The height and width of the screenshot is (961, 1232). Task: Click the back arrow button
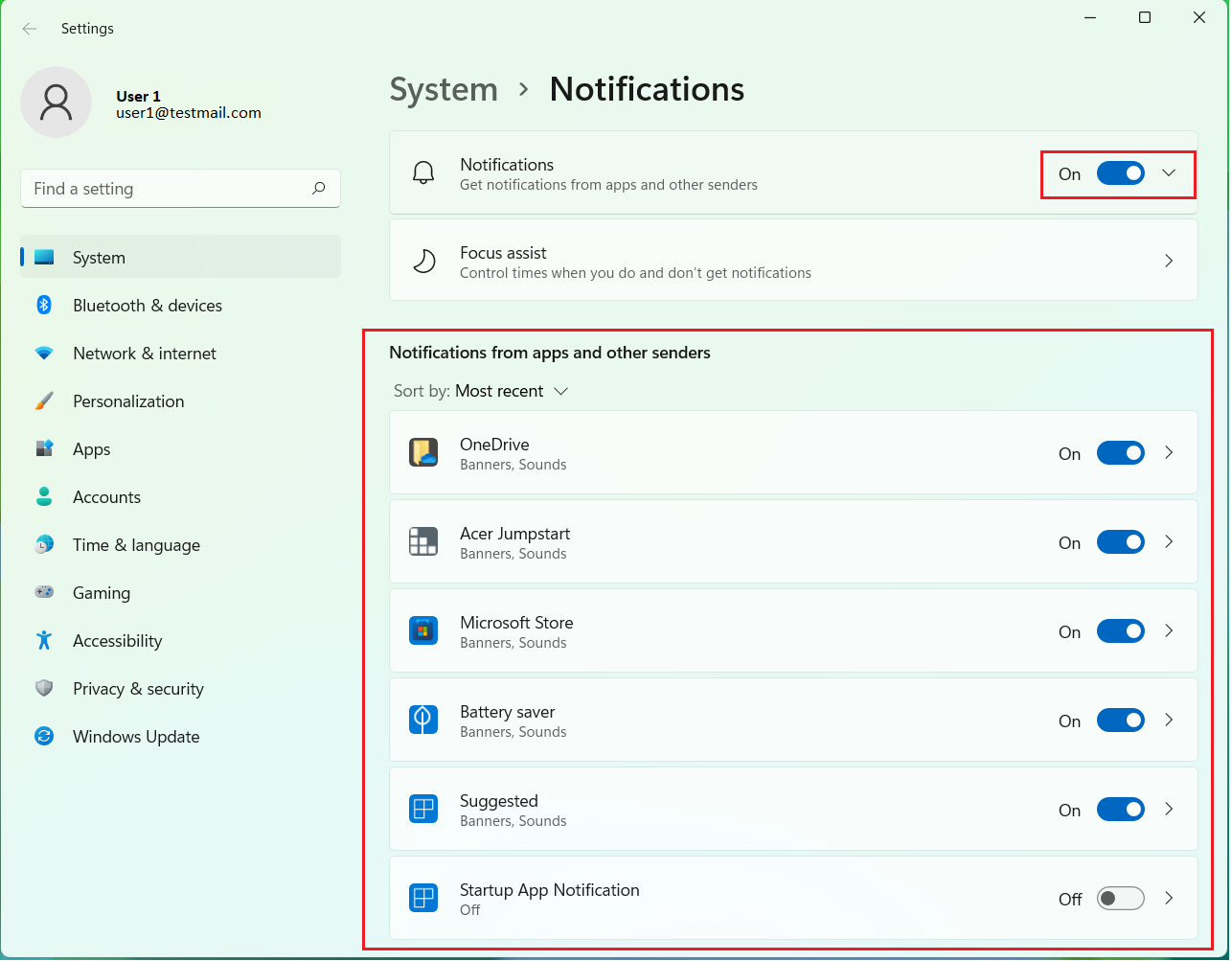click(30, 29)
